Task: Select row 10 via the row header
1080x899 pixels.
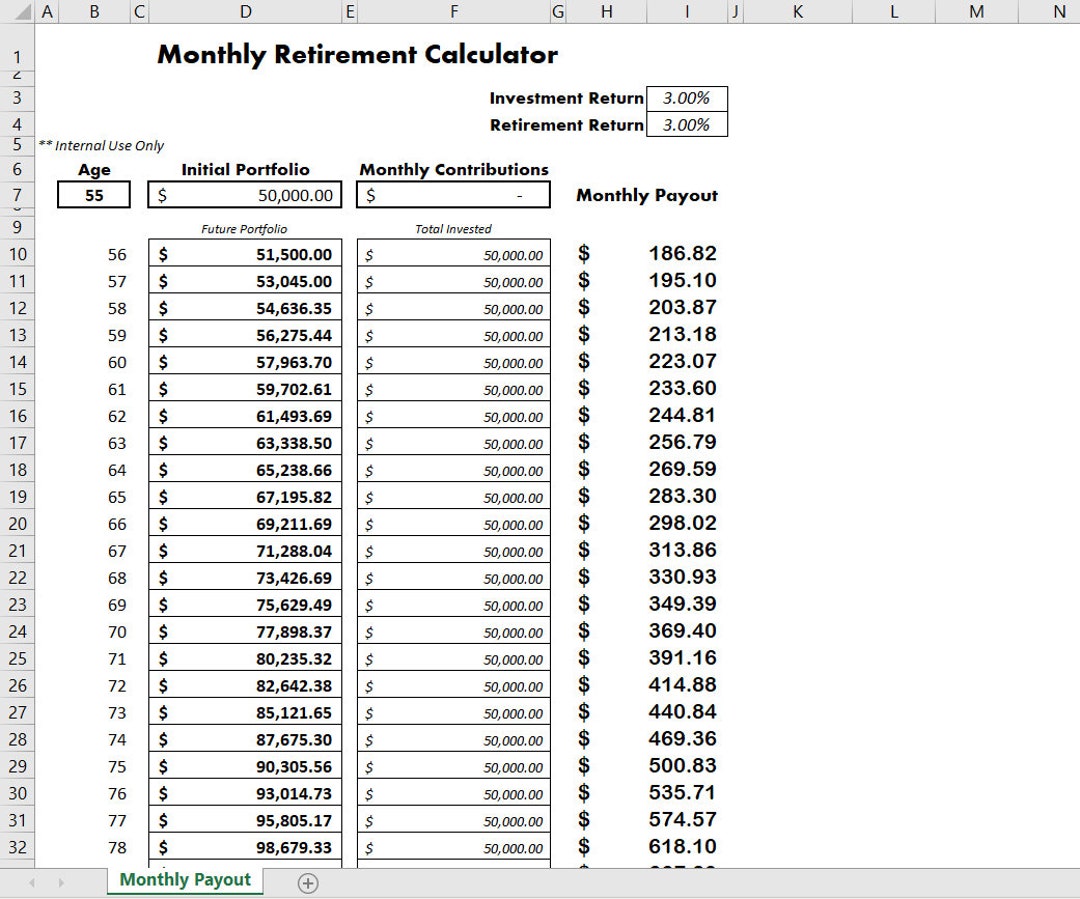Action: click(x=16, y=254)
